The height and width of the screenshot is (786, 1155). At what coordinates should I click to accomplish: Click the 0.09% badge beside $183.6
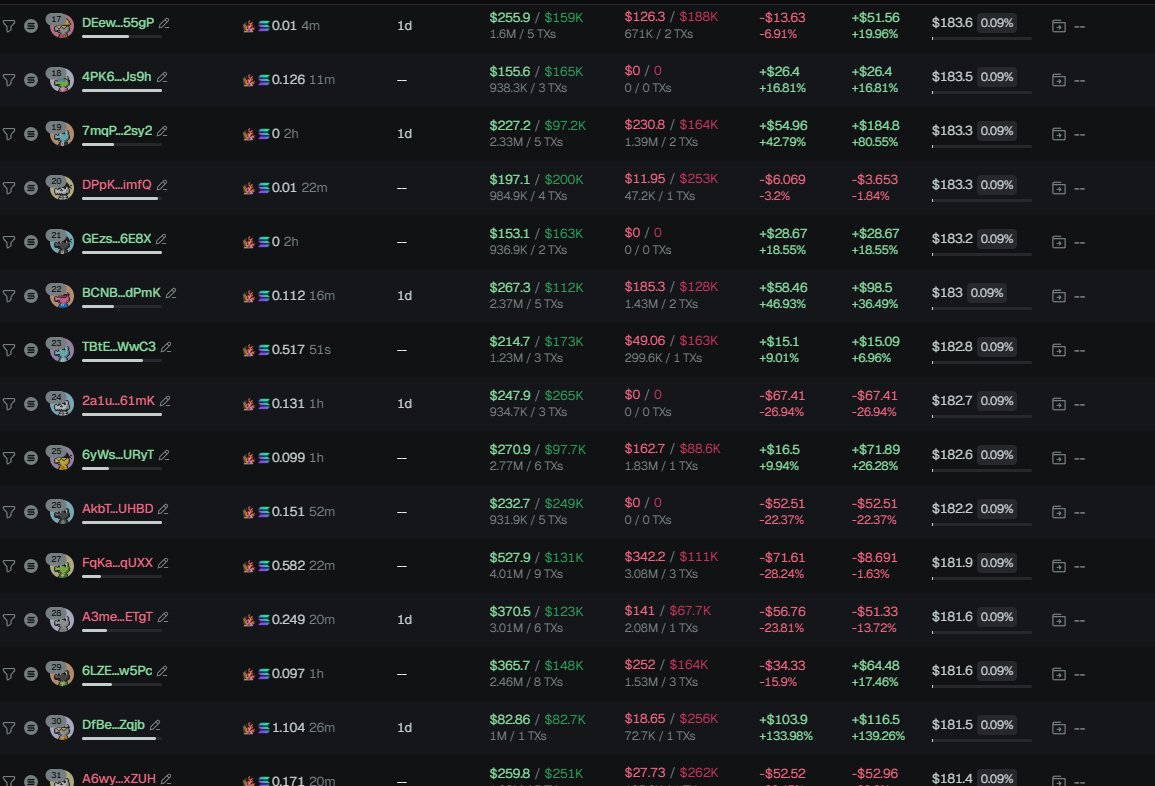point(995,22)
